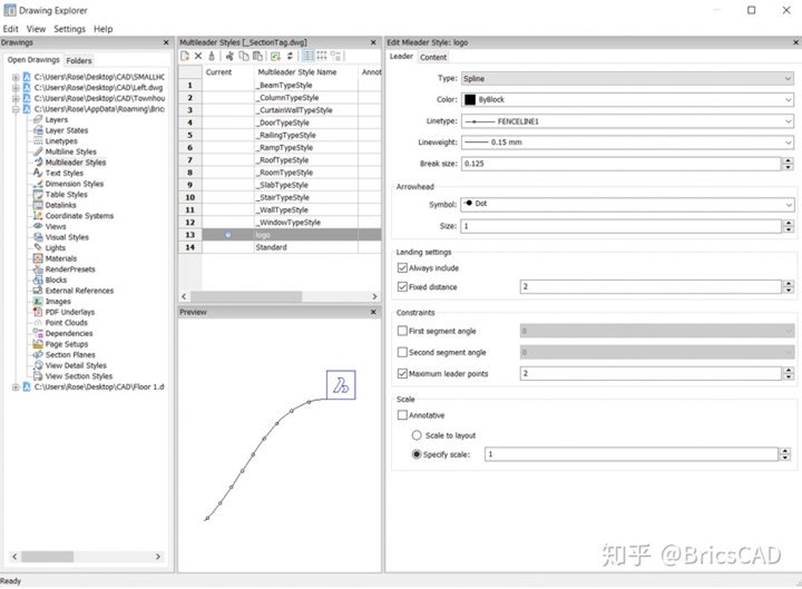Select Multiline Styles tree node
Screen dimensions: 802x589
click(x=71, y=152)
